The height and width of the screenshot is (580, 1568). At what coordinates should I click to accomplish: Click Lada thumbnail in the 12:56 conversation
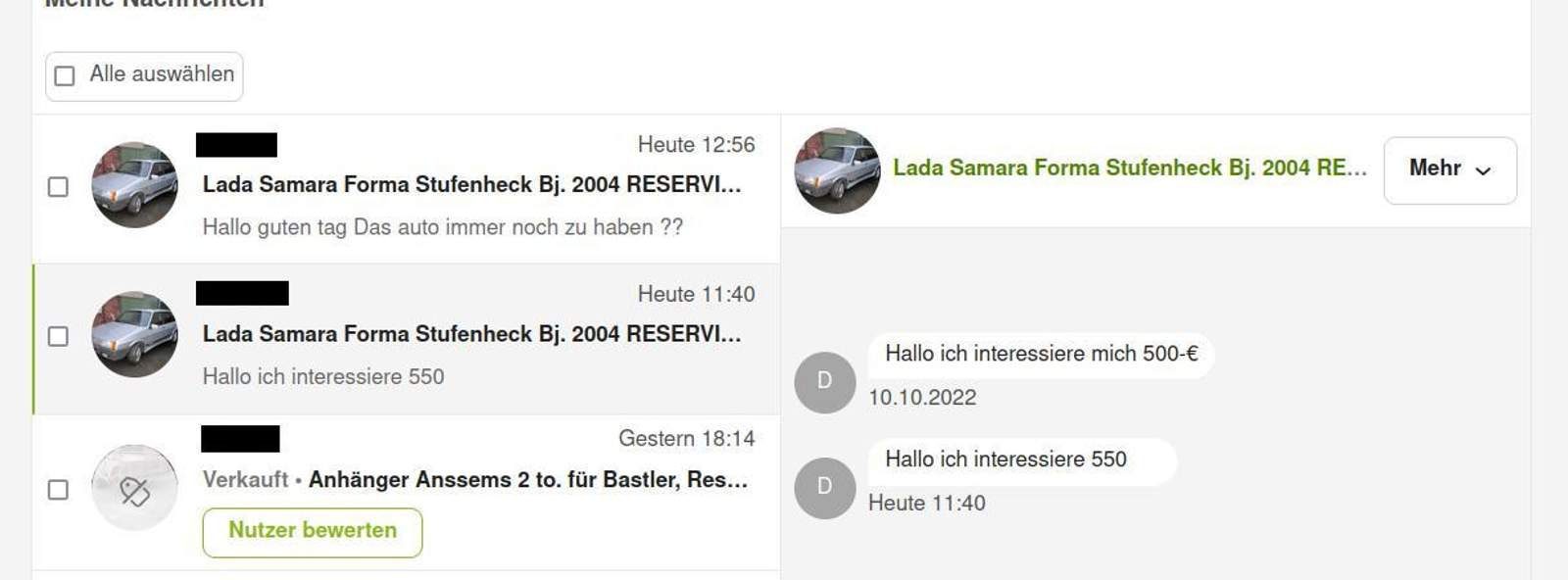point(134,185)
